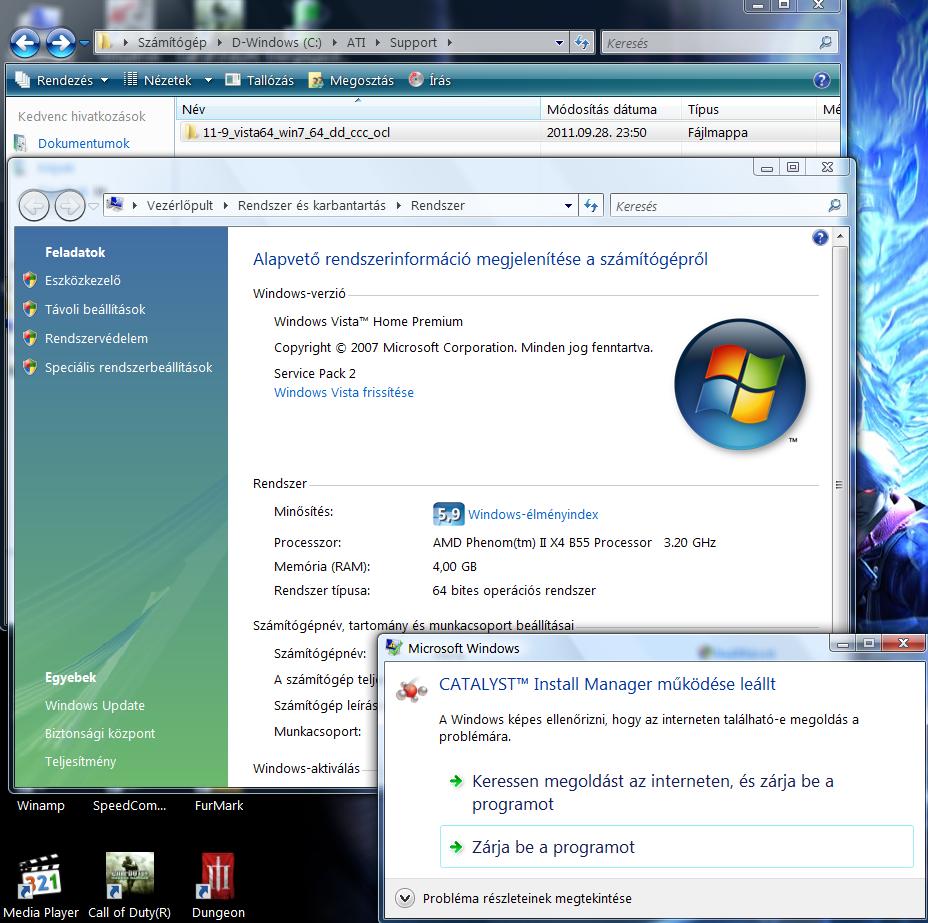This screenshot has height=923, width=928.
Task: Click search magnifier in System window
Action: pos(834,206)
